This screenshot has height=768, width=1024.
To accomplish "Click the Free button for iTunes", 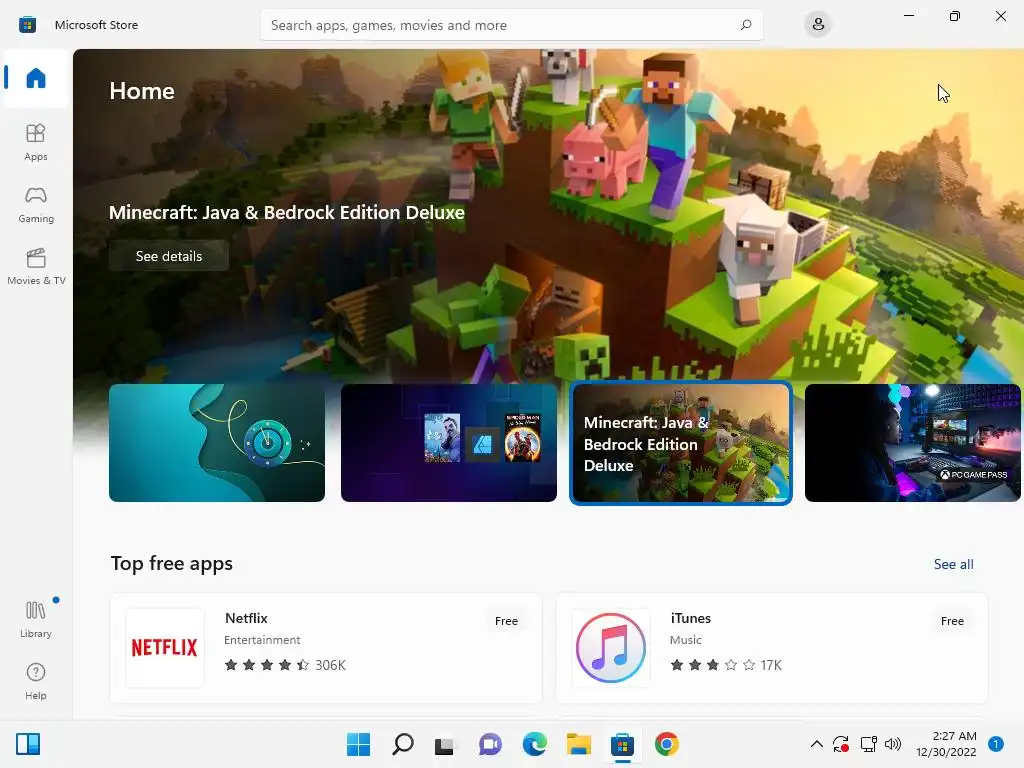I will coord(952,621).
